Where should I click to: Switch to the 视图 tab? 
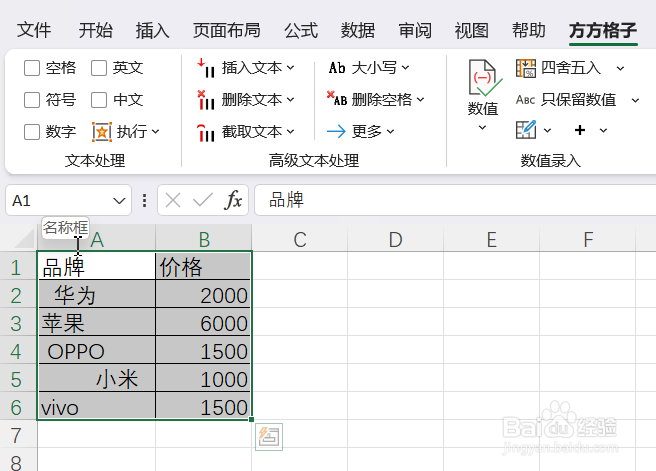472,31
